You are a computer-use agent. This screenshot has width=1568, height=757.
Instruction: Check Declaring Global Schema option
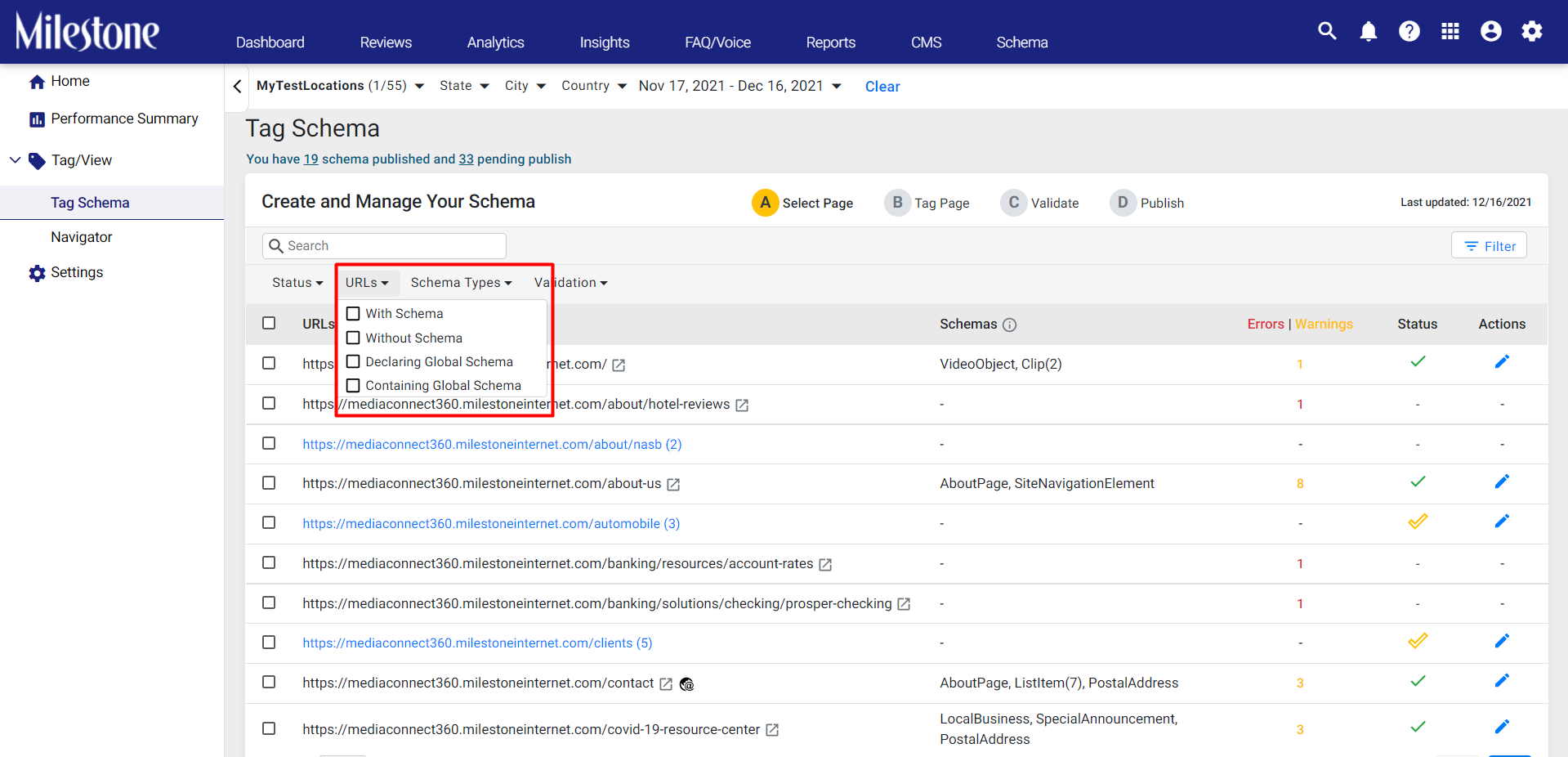(353, 361)
